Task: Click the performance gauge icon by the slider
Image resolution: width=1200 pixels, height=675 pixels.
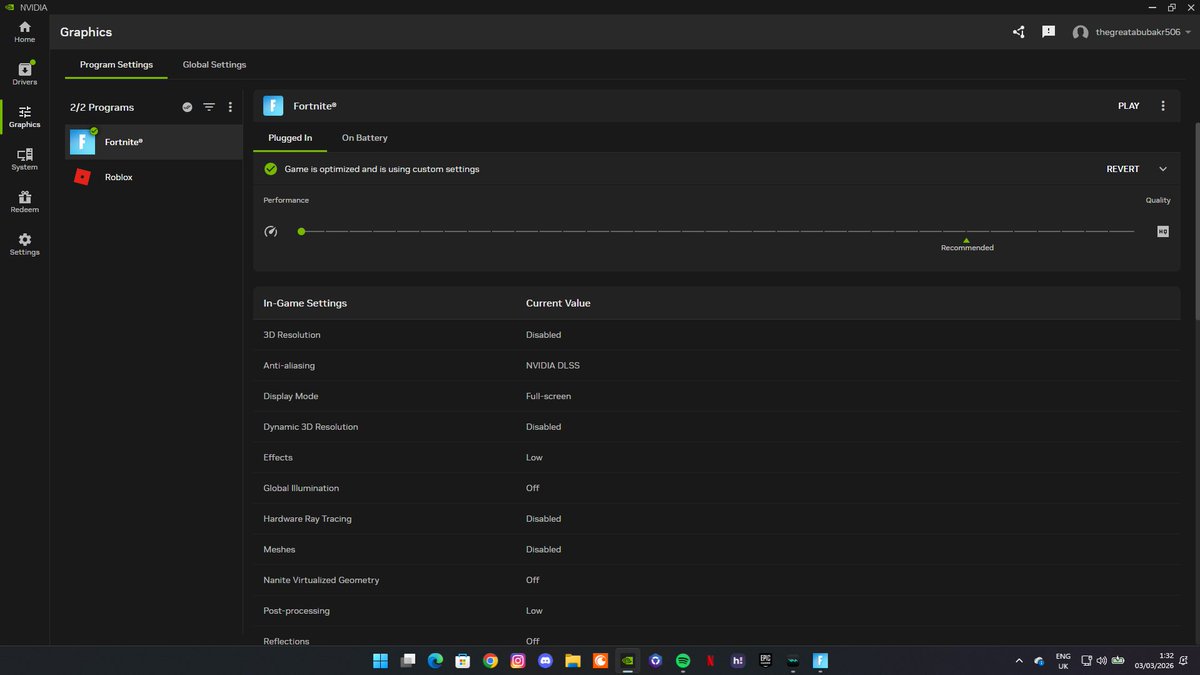Action: point(271,231)
